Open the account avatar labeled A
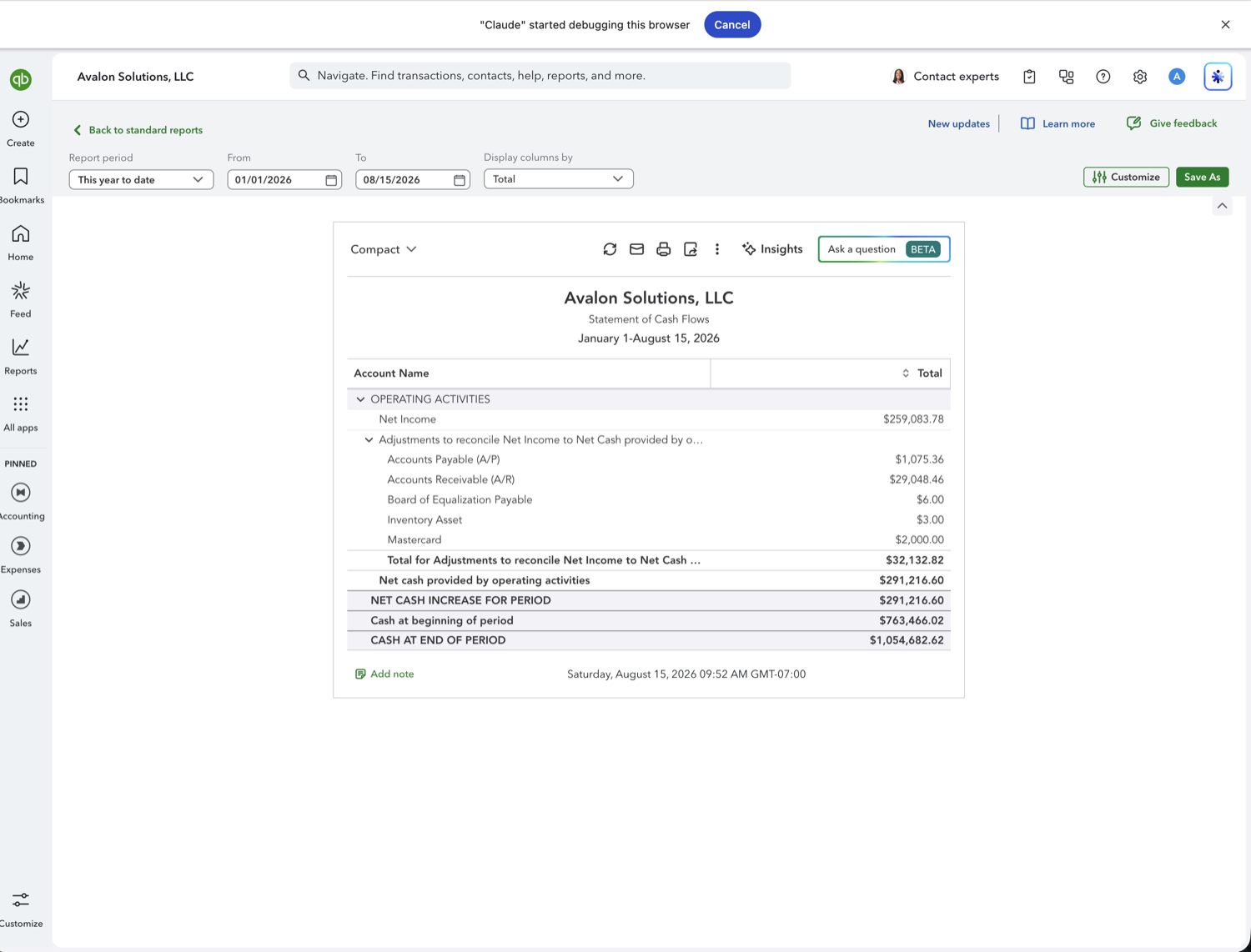This screenshot has width=1251, height=952. (x=1177, y=77)
